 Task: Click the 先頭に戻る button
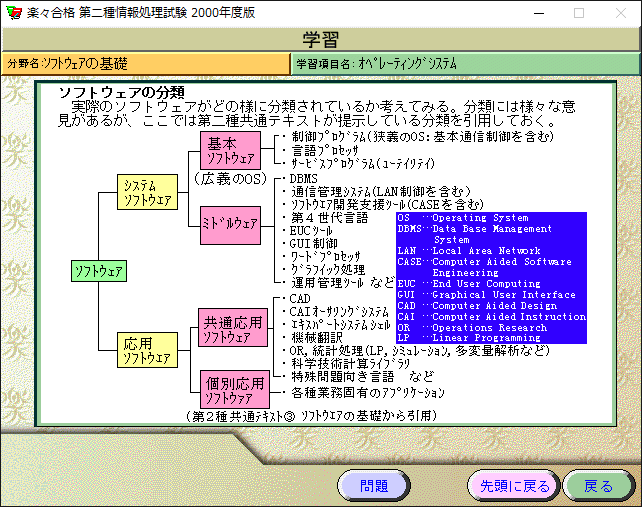(x=514, y=486)
